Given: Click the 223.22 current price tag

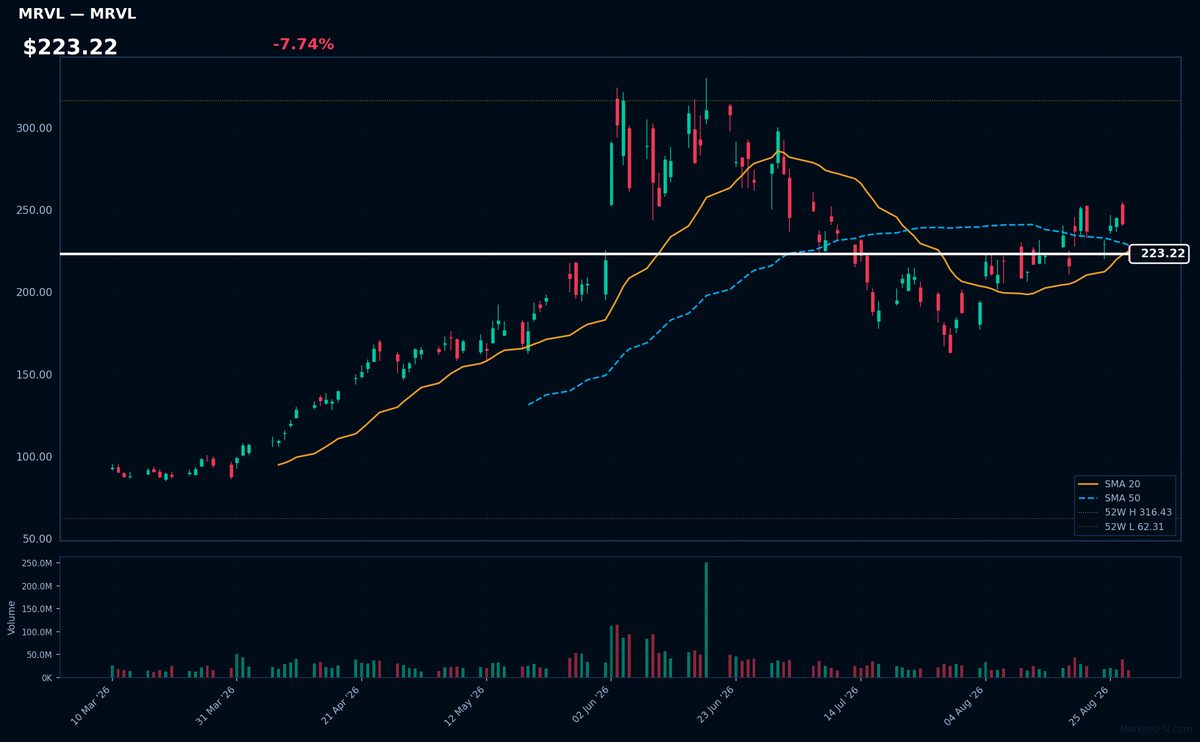Looking at the screenshot, I should coord(1159,254).
